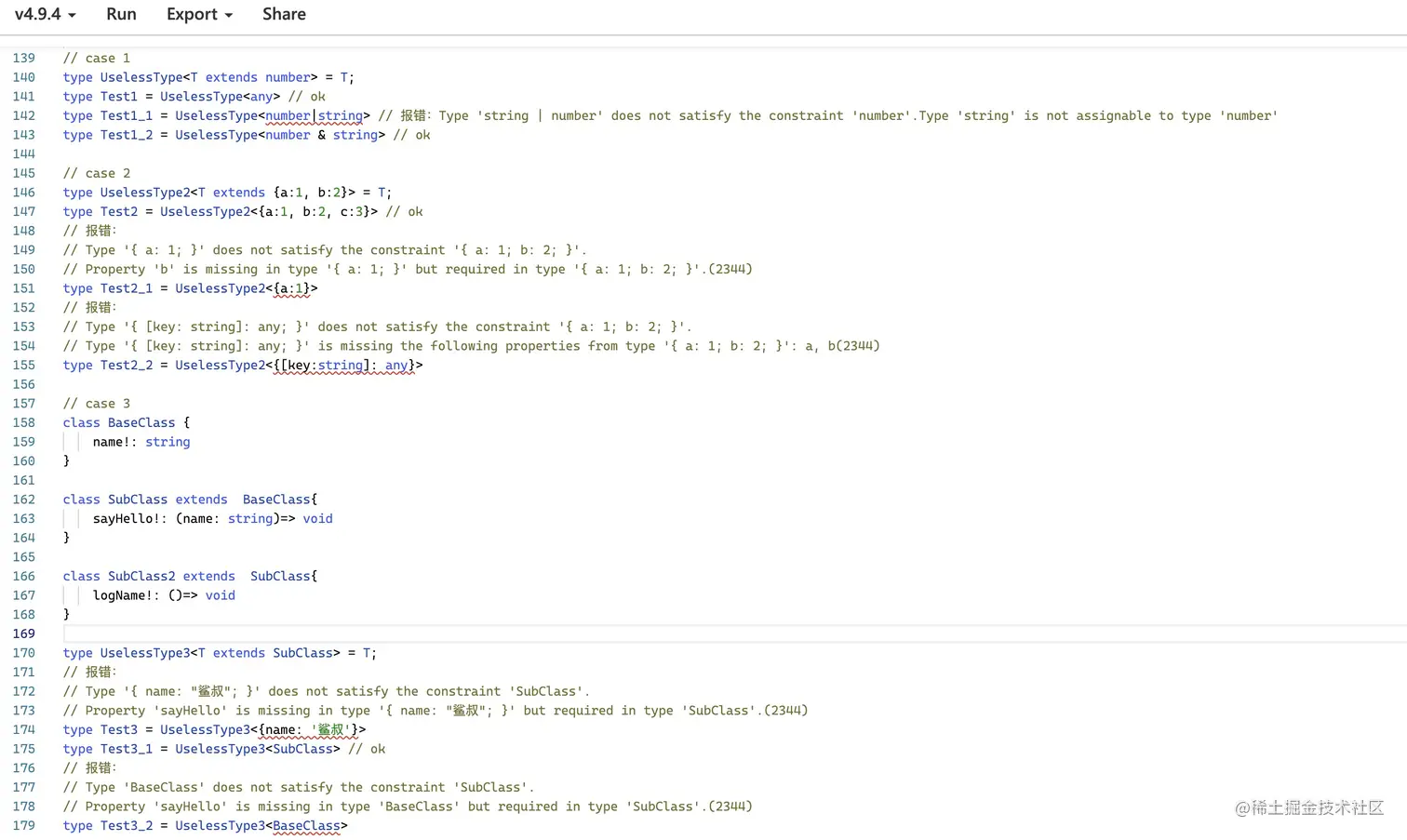
Task: Select the keyword extends on line 170
Action: pyautogui.click(x=238, y=652)
